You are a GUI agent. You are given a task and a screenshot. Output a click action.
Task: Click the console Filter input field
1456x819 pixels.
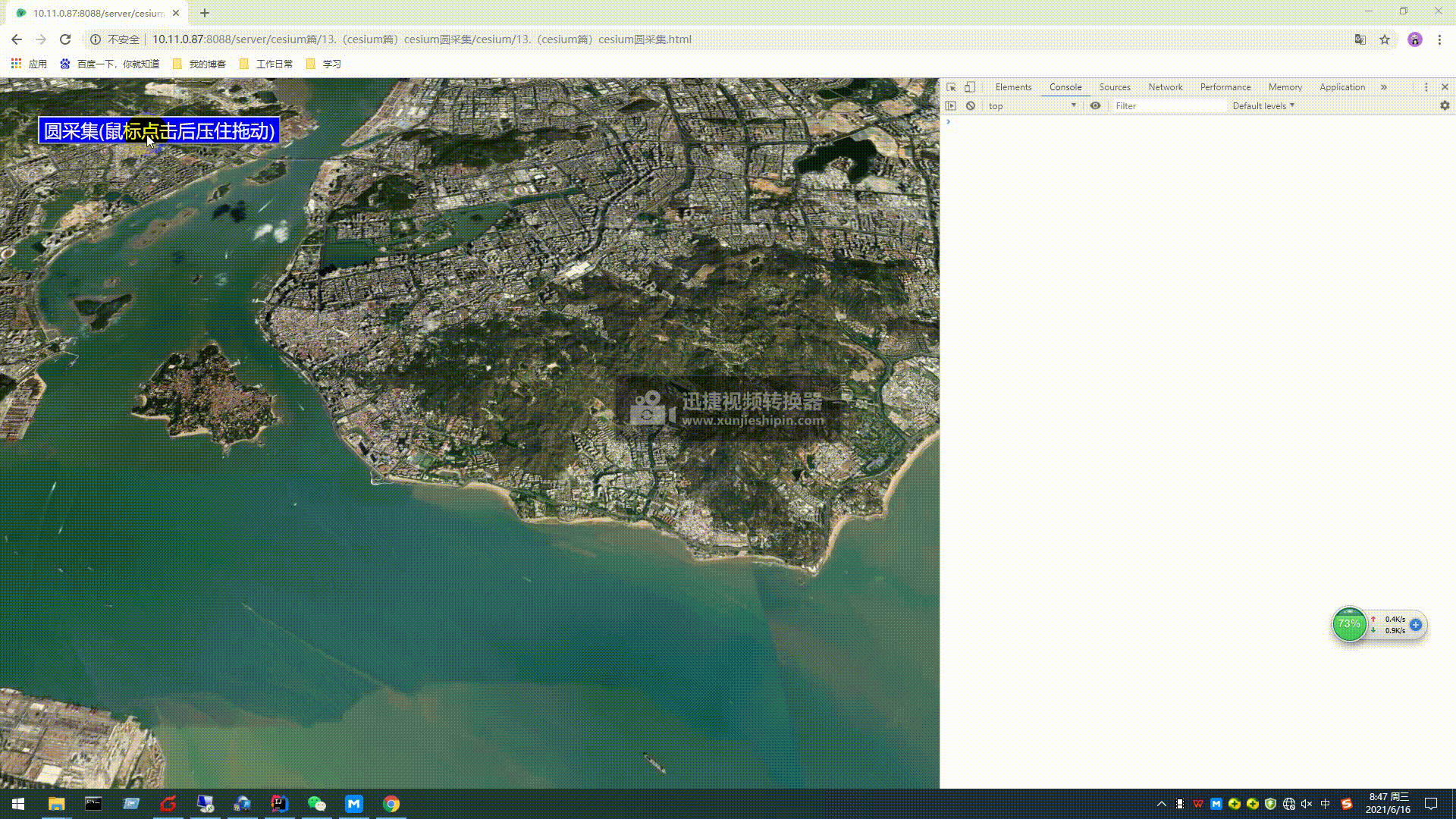(x=1168, y=106)
